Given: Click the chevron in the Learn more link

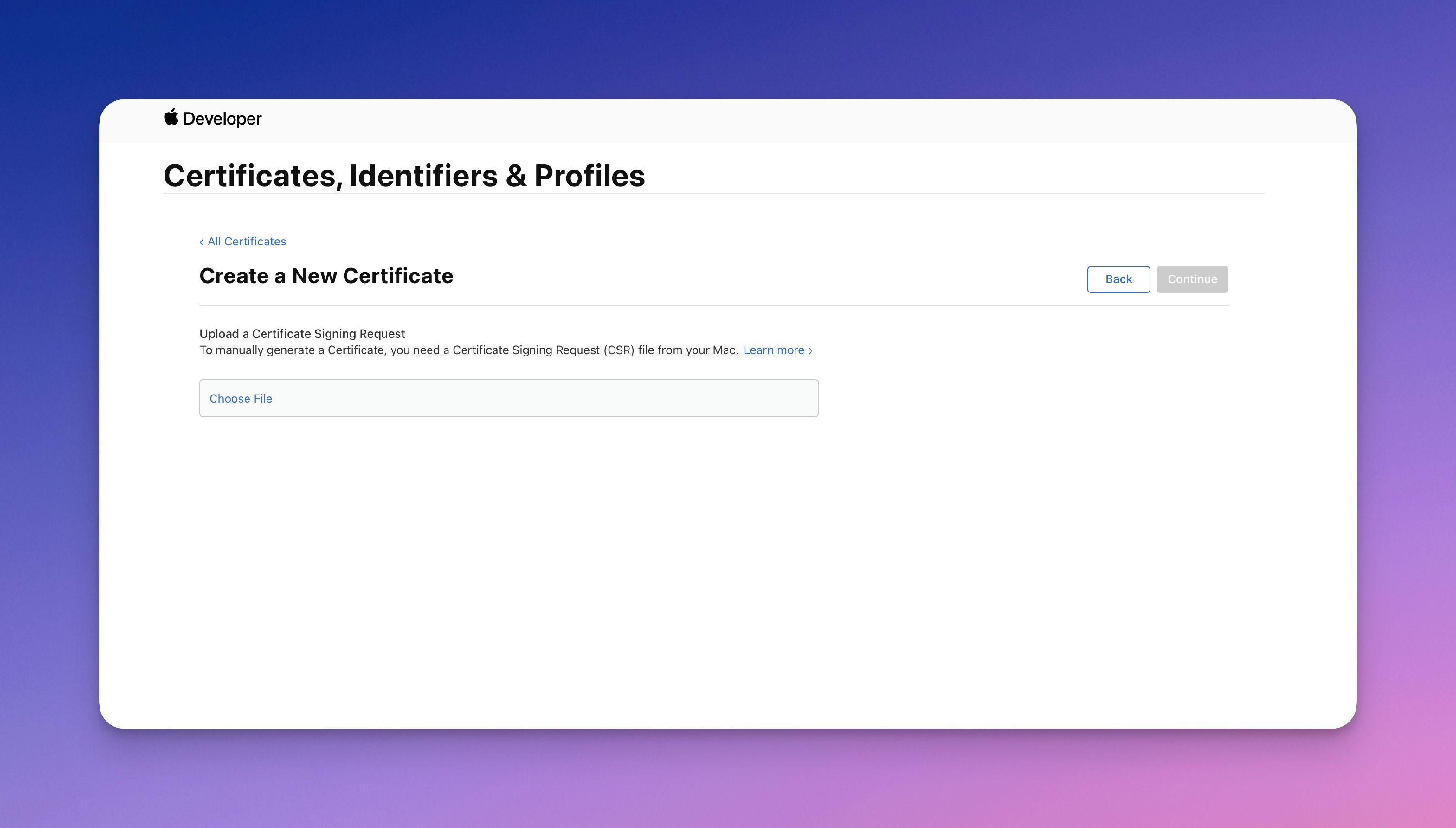Looking at the screenshot, I should (x=810, y=350).
